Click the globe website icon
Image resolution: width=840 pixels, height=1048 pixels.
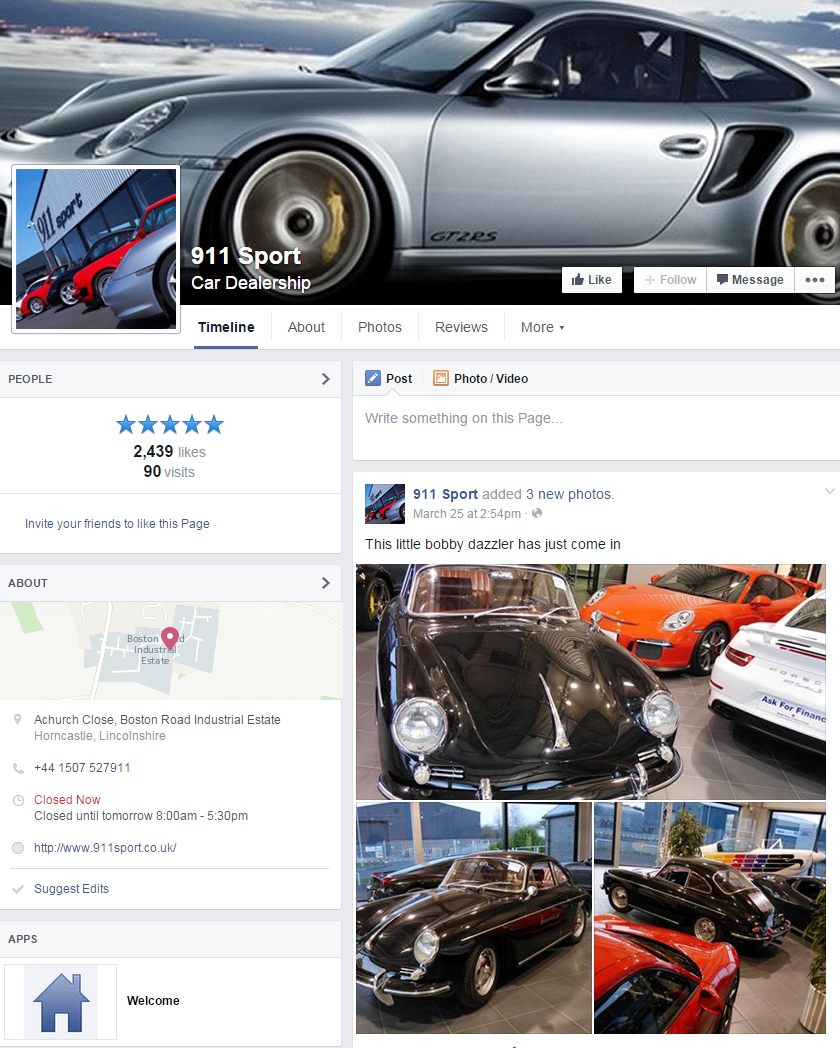18,848
